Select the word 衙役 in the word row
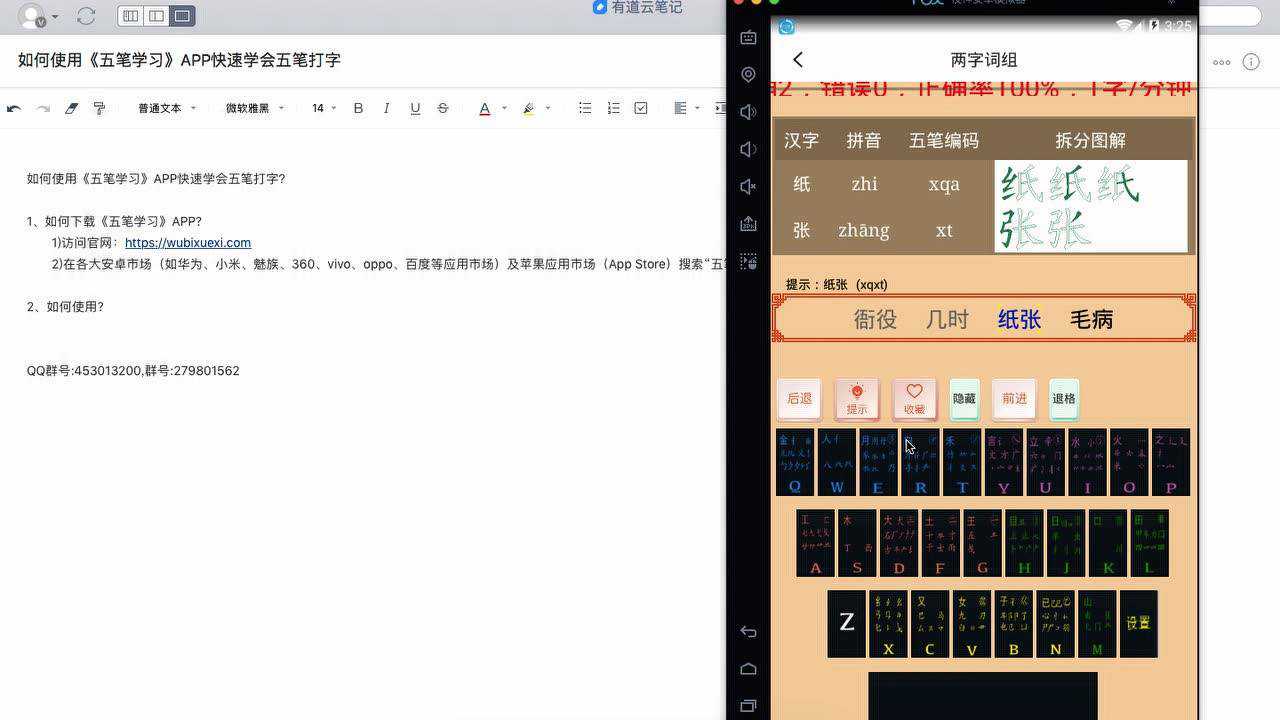 click(875, 319)
